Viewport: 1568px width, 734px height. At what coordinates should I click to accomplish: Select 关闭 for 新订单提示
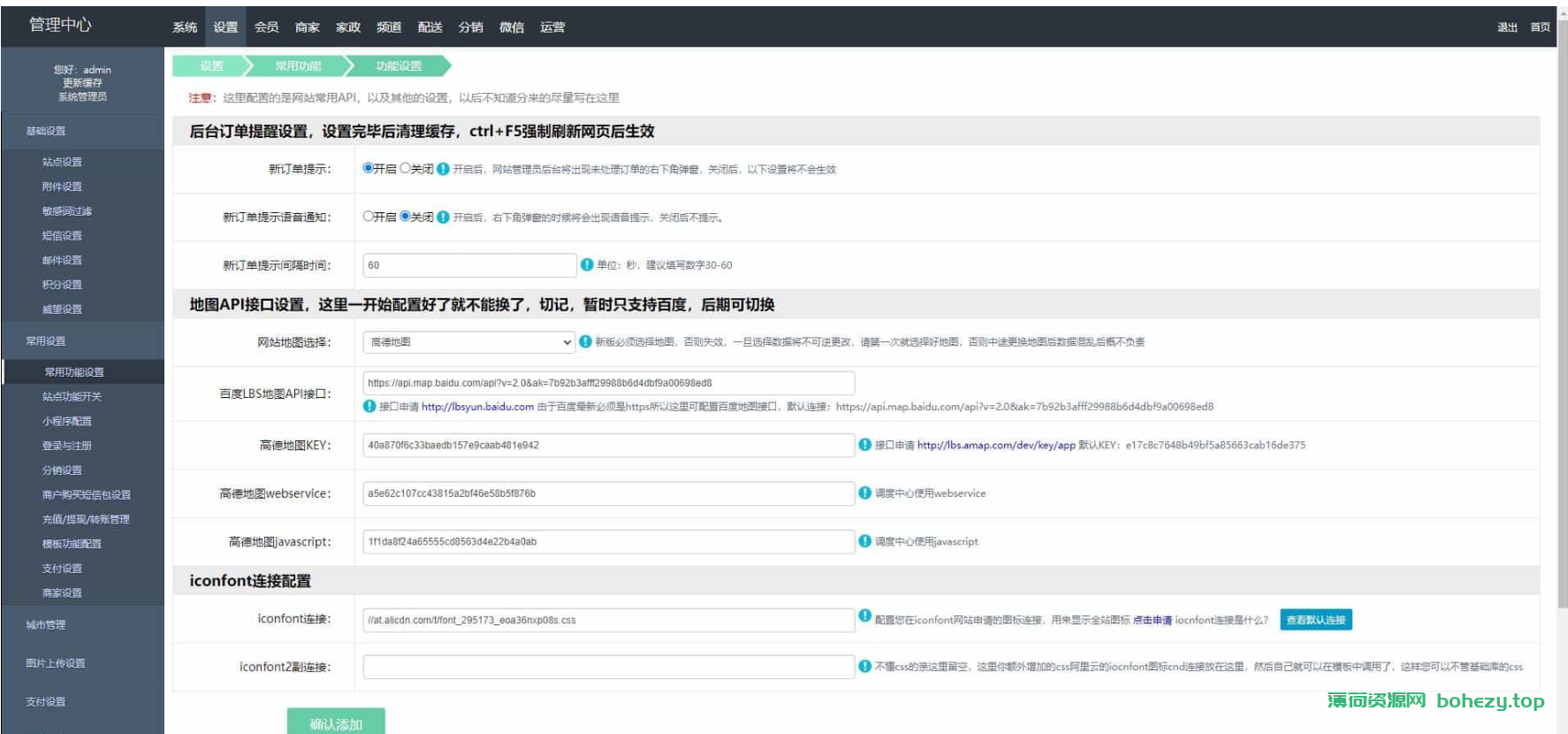(405, 168)
